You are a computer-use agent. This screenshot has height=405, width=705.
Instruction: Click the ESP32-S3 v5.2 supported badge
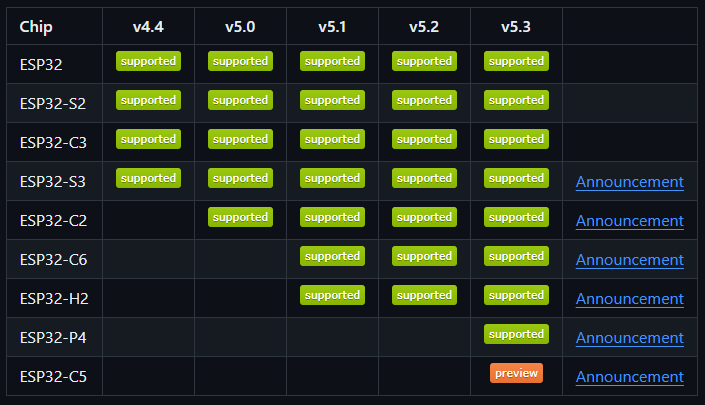(424, 178)
